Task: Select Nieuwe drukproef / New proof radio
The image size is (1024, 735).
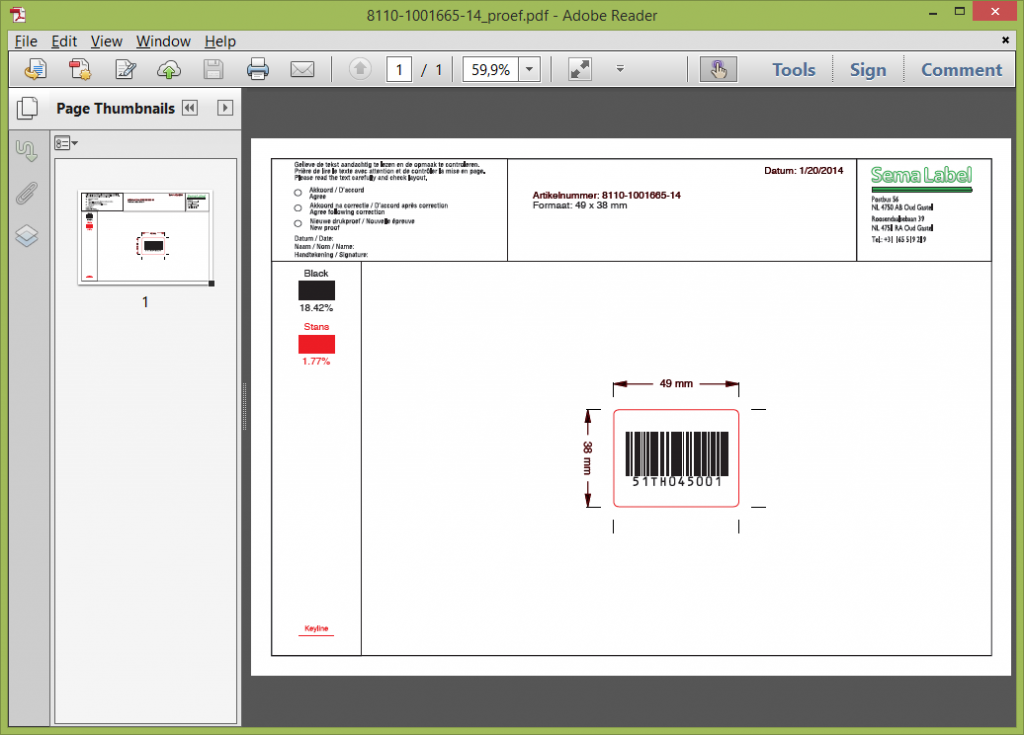Action: coord(298,223)
